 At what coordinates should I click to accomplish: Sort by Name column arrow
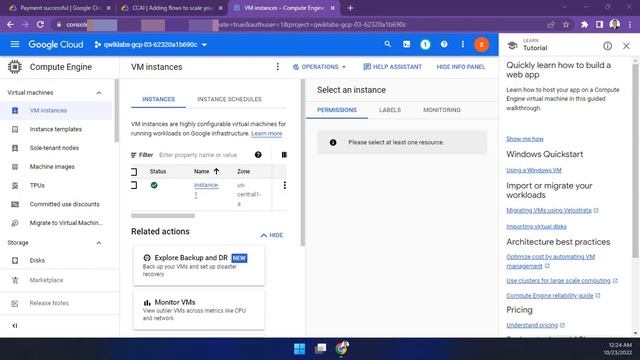tap(216, 171)
